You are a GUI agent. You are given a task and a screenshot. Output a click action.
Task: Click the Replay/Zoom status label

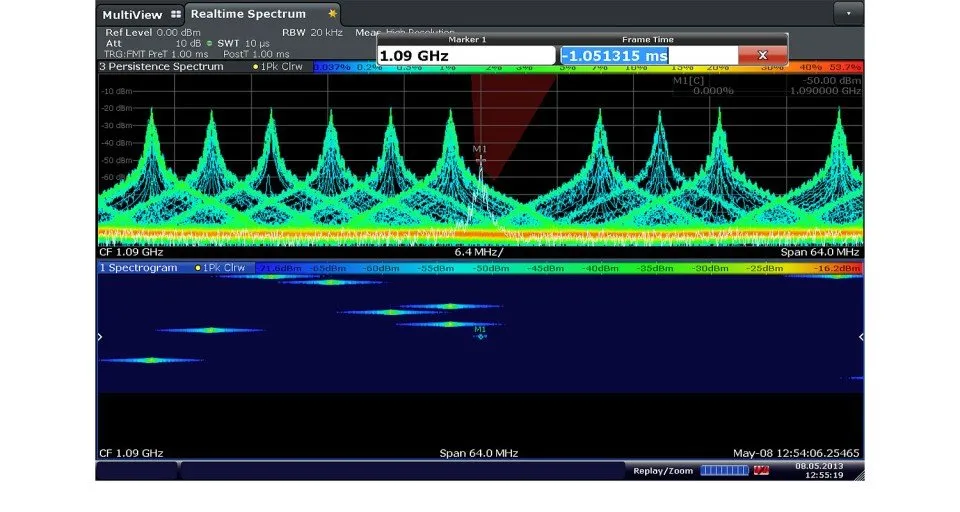663,471
